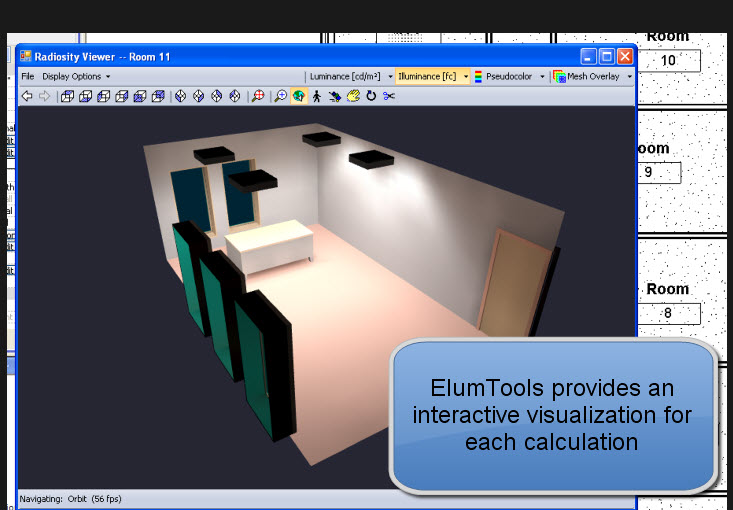Image resolution: width=733 pixels, height=510 pixels.
Task: Click the Radiosity Viewer title bar icon
Action: 26,57
